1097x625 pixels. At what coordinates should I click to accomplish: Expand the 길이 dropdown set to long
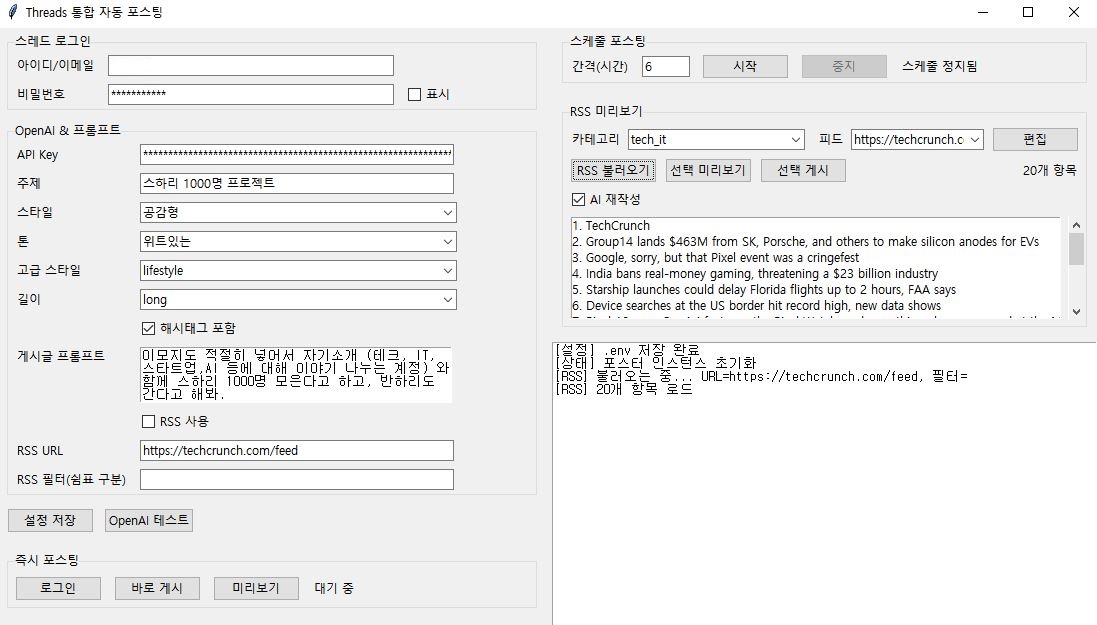(298, 300)
